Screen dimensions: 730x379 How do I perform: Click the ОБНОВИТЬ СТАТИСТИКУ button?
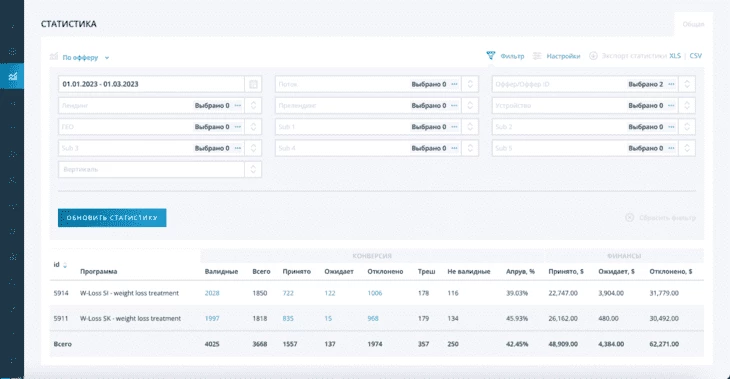pos(112,218)
